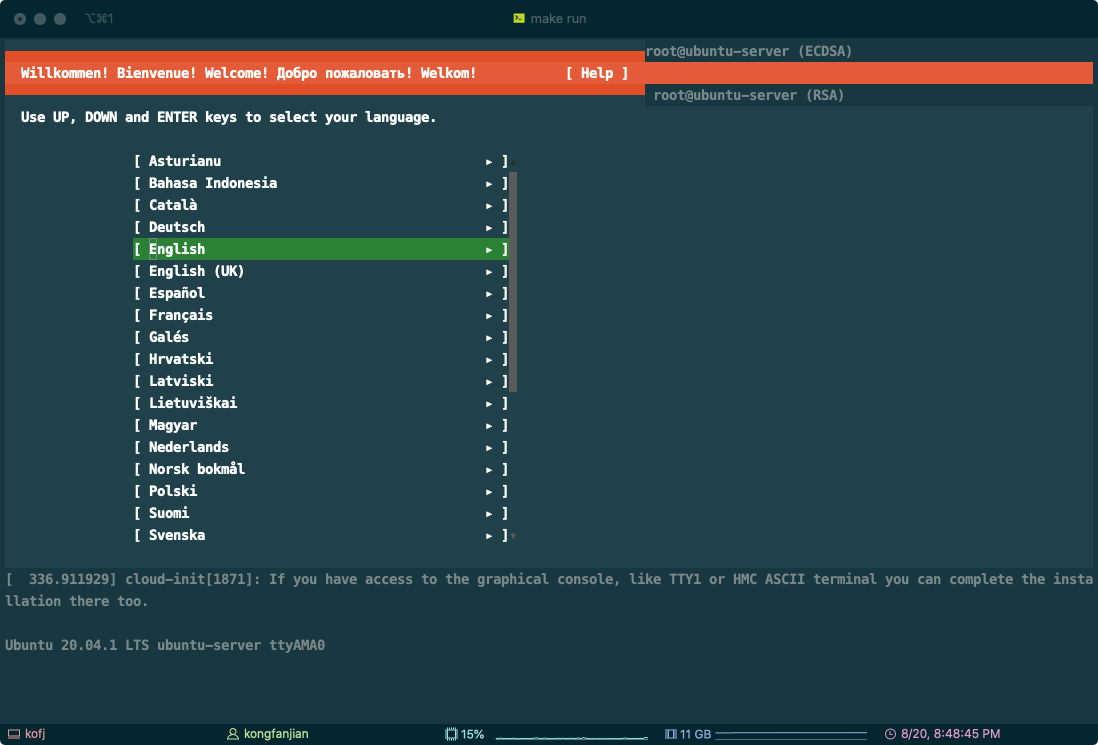Choose Nederlands from the language options
Image resolution: width=1098 pixels, height=745 pixels.
point(189,447)
